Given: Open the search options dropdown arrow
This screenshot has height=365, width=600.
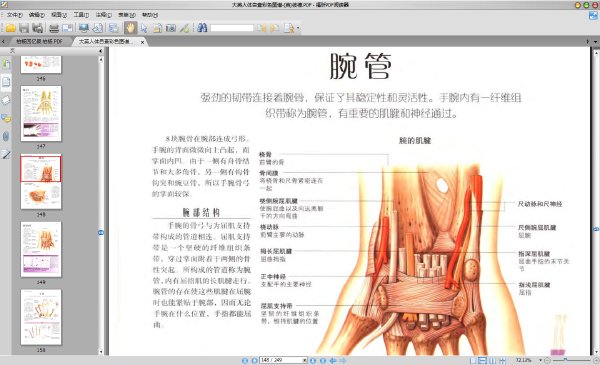Looking at the screenshot, I should click(298, 28).
